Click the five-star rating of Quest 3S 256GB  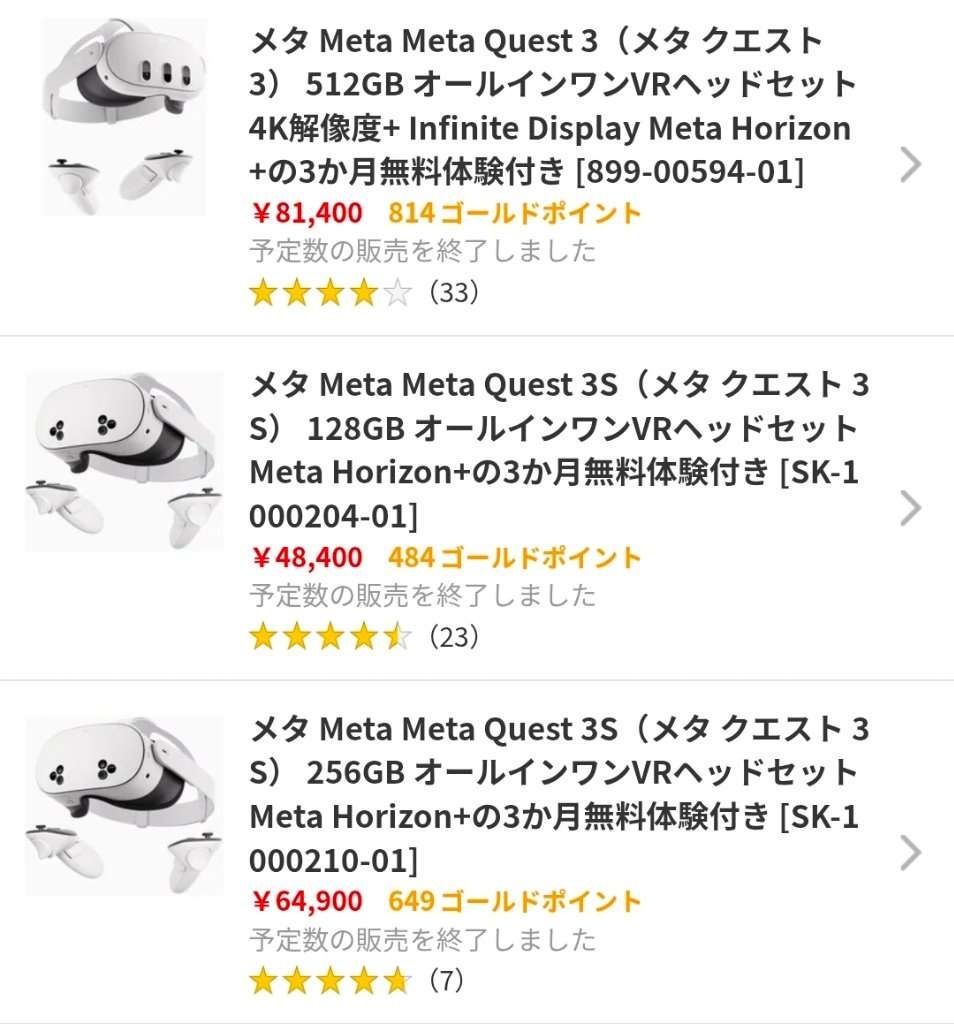pos(330,981)
